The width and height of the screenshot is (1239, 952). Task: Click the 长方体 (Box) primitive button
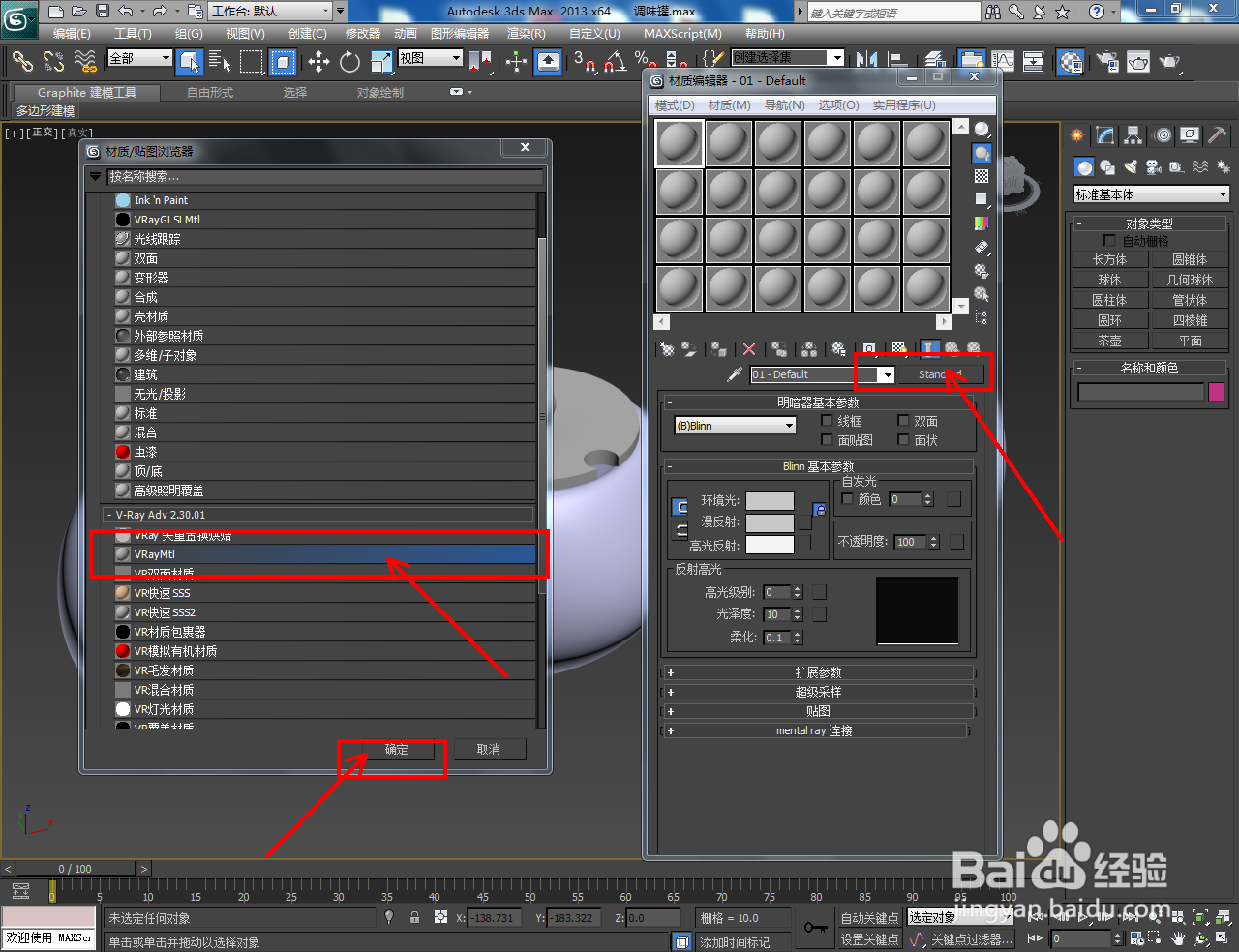click(1109, 259)
